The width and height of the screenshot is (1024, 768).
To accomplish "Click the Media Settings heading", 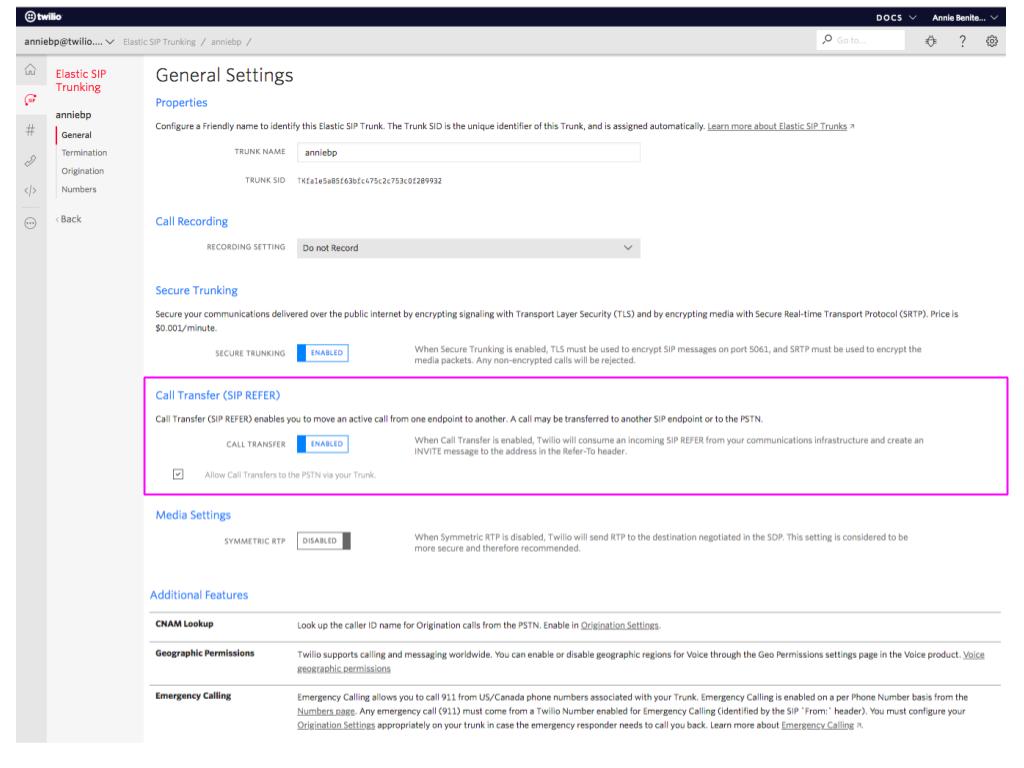I will (193, 515).
